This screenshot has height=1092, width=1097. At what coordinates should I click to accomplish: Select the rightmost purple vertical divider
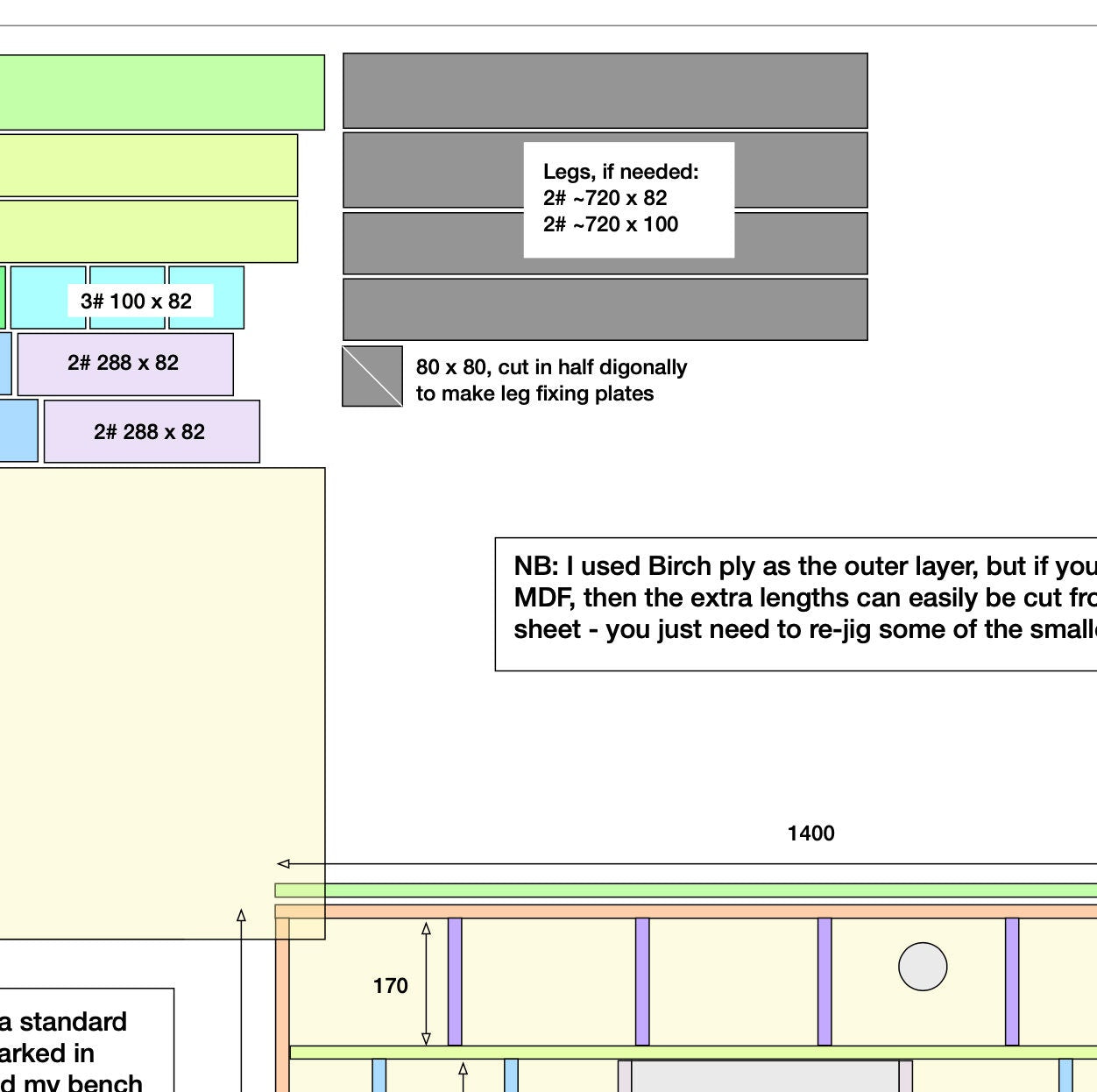pyautogui.click(x=1012, y=982)
